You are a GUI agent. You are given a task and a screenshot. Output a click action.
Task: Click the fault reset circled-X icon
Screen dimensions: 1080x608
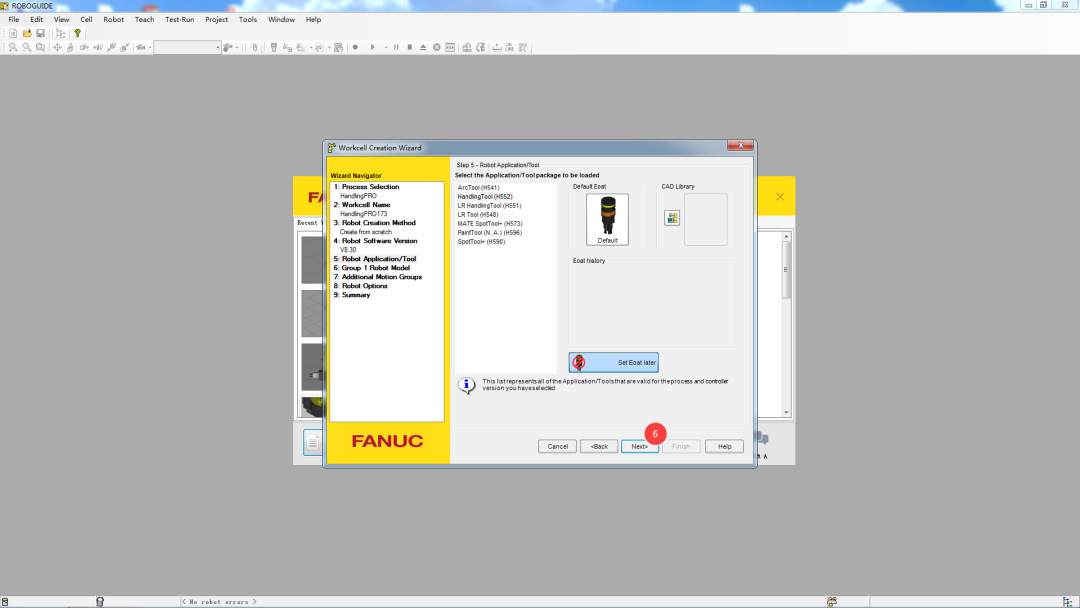[x=437, y=48]
